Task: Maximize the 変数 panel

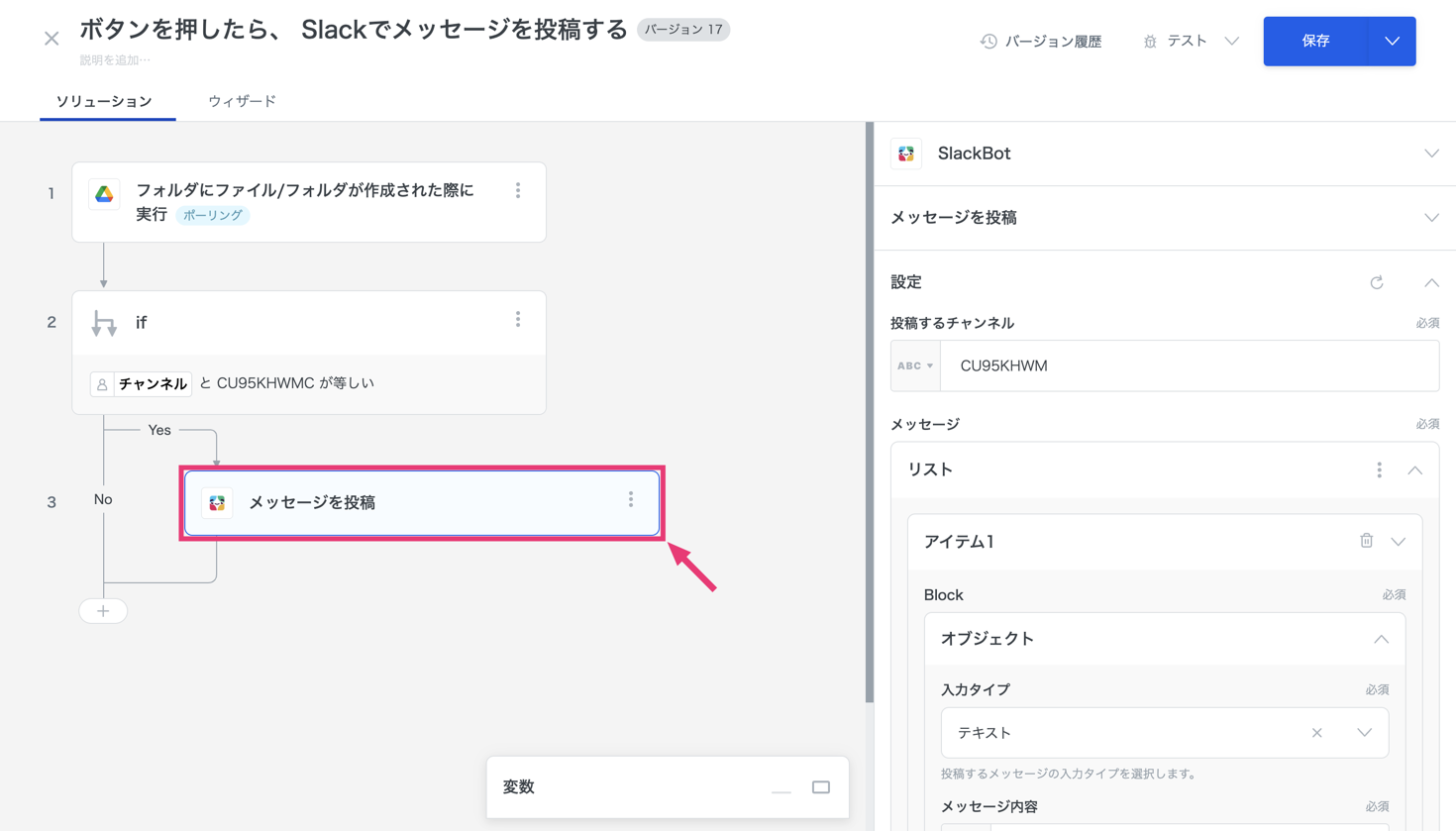Action: coord(820,787)
